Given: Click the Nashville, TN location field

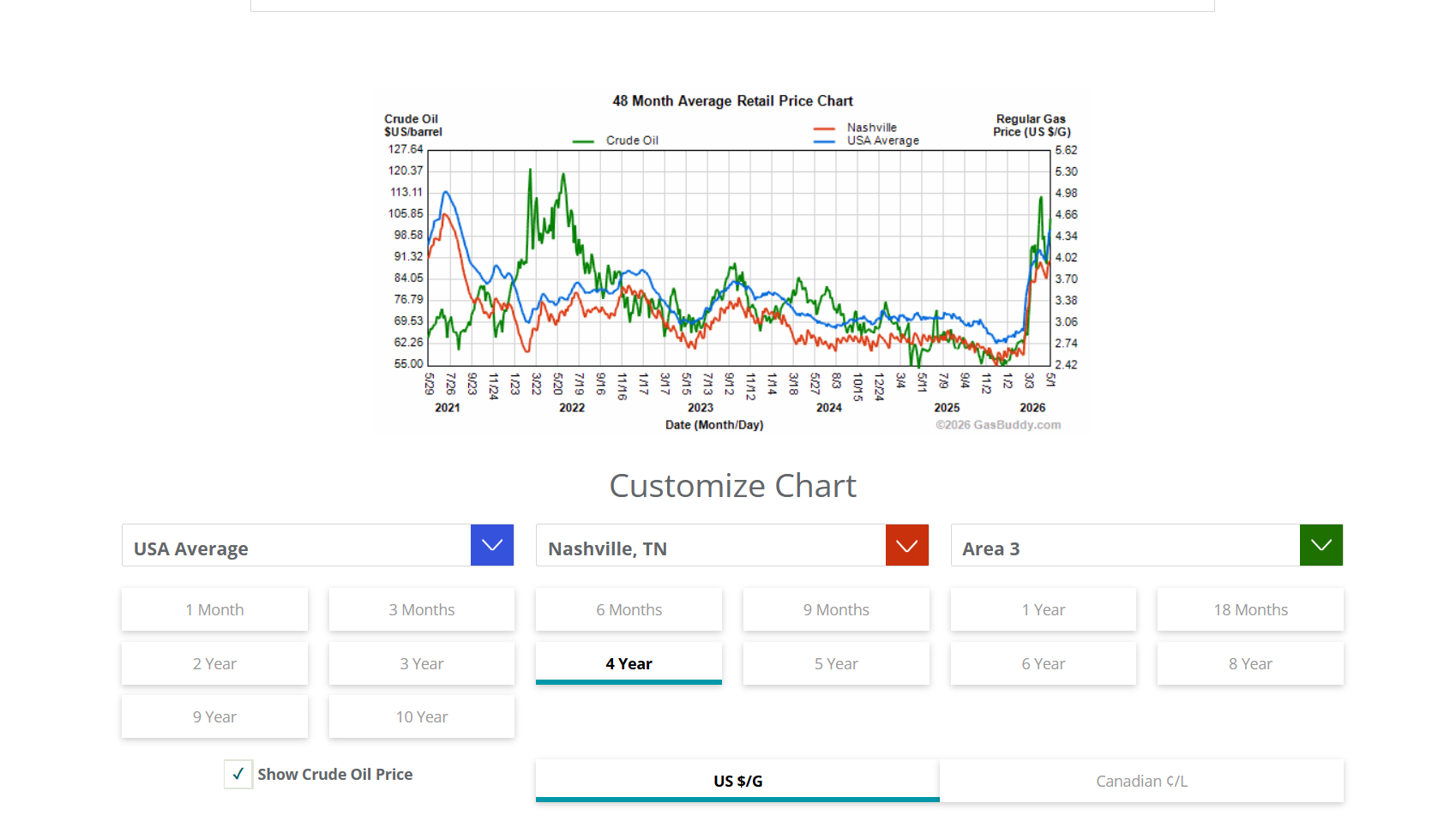Looking at the screenshot, I should tap(711, 545).
